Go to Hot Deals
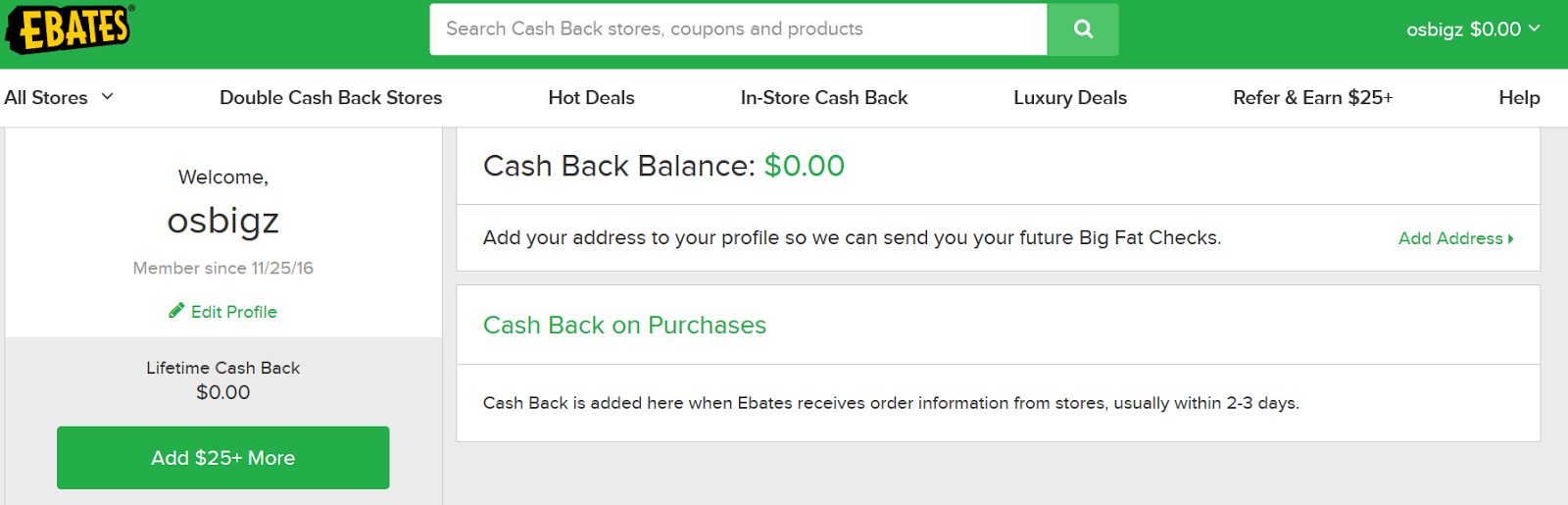 click(x=591, y=98)
